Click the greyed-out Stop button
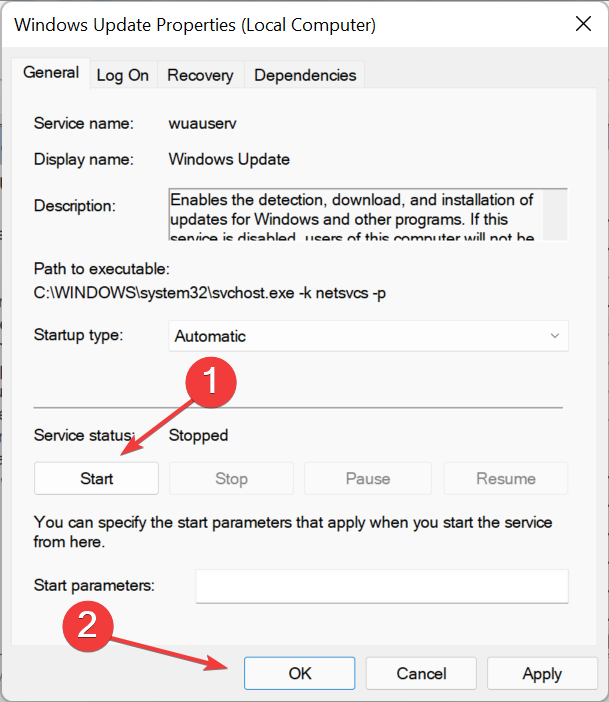 coord(231,478)
